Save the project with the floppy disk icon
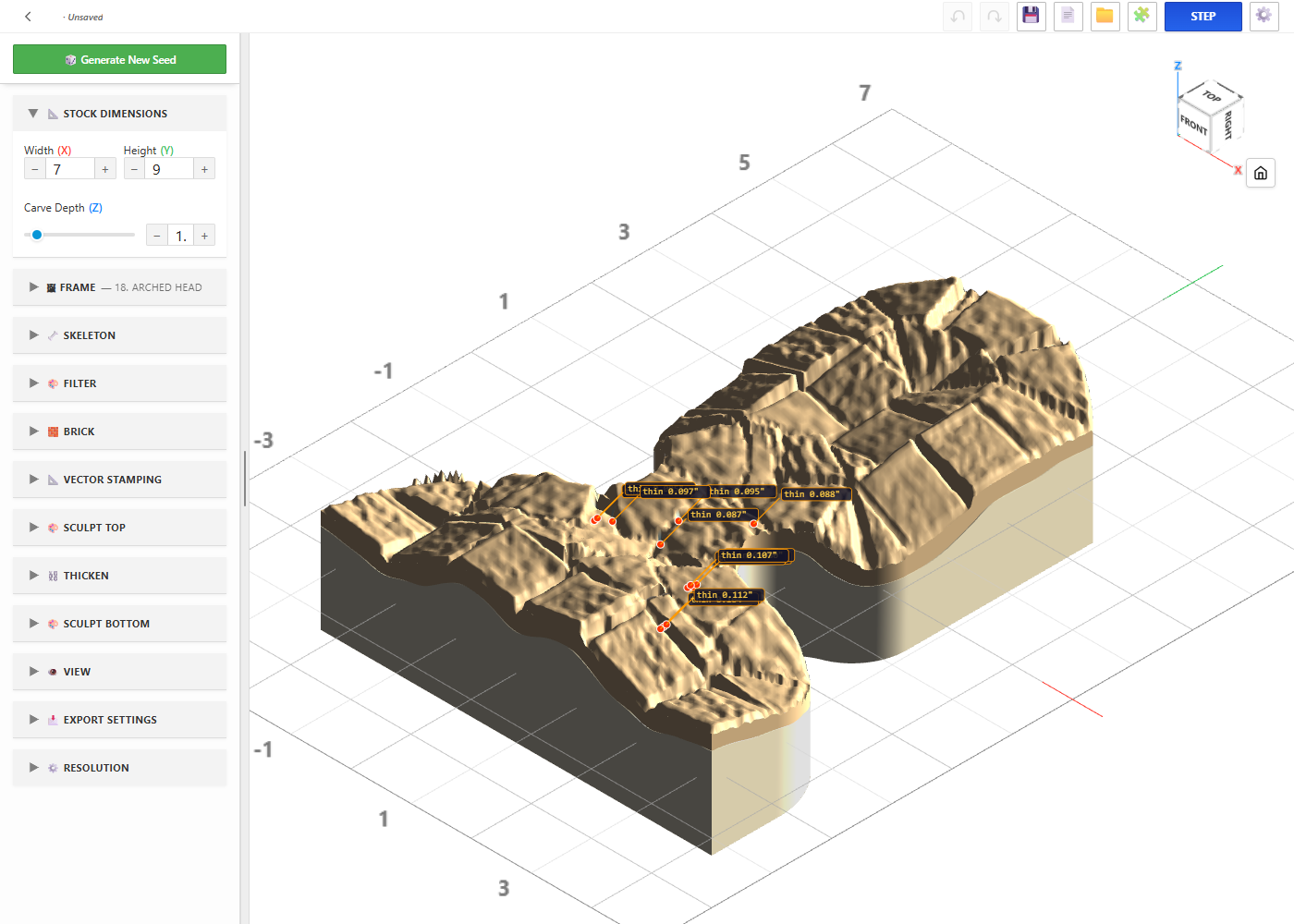 1032,17
